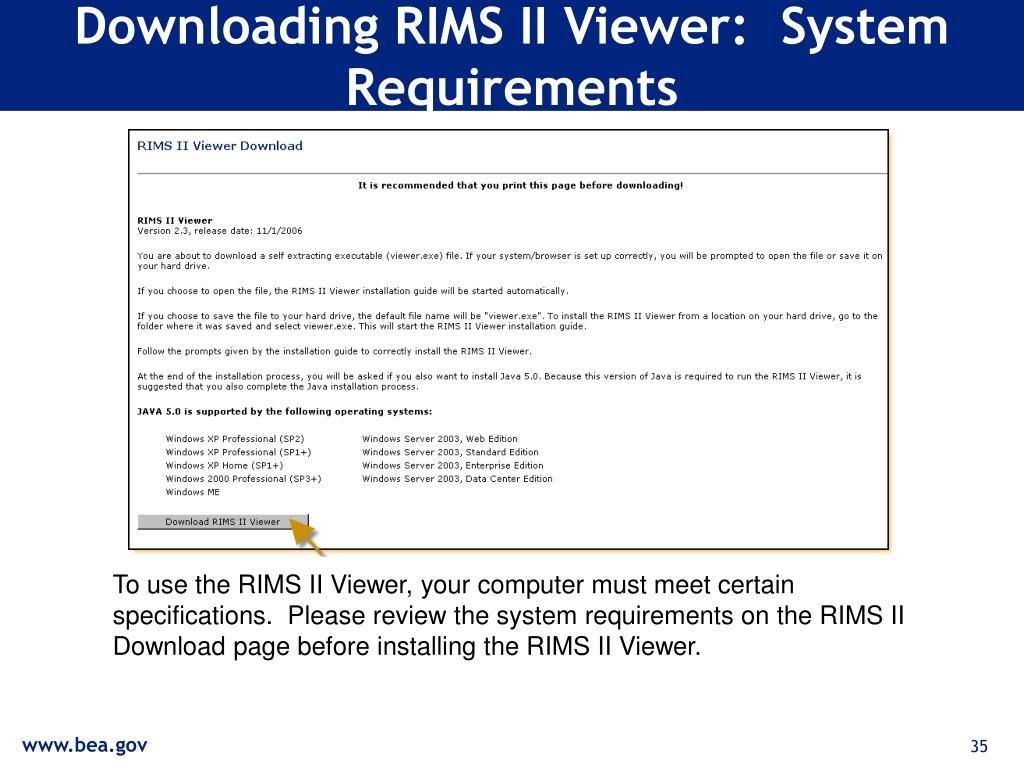1024x768 pixels.
Task: Click the 'To use the RIMS II Viewer' caption
Action: [508, 615]
